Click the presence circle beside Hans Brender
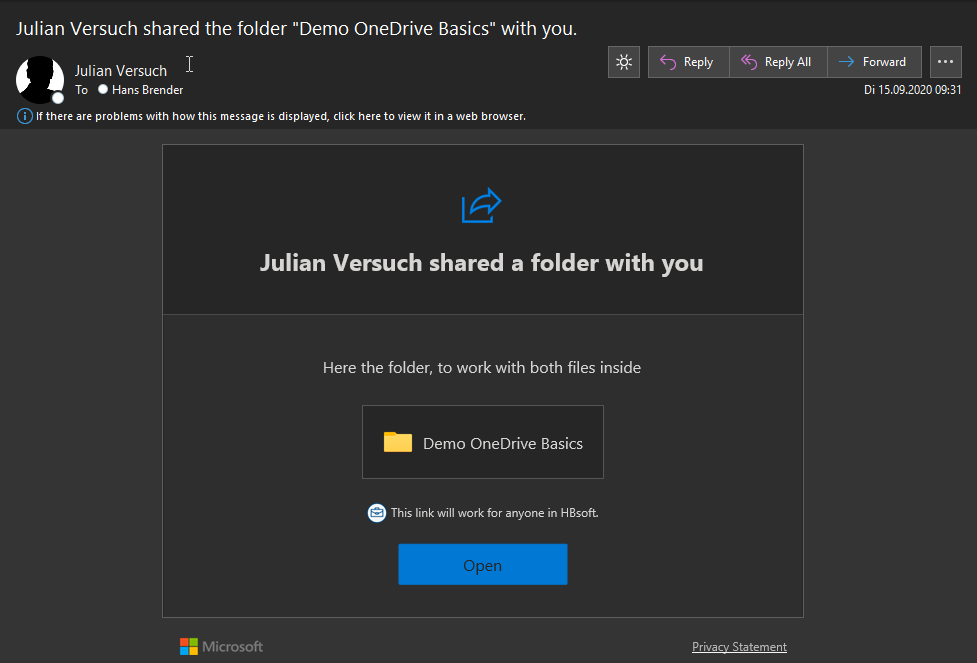Image resolution: width=977 pixels, height=663 pixels. click(x=103, y=90)
